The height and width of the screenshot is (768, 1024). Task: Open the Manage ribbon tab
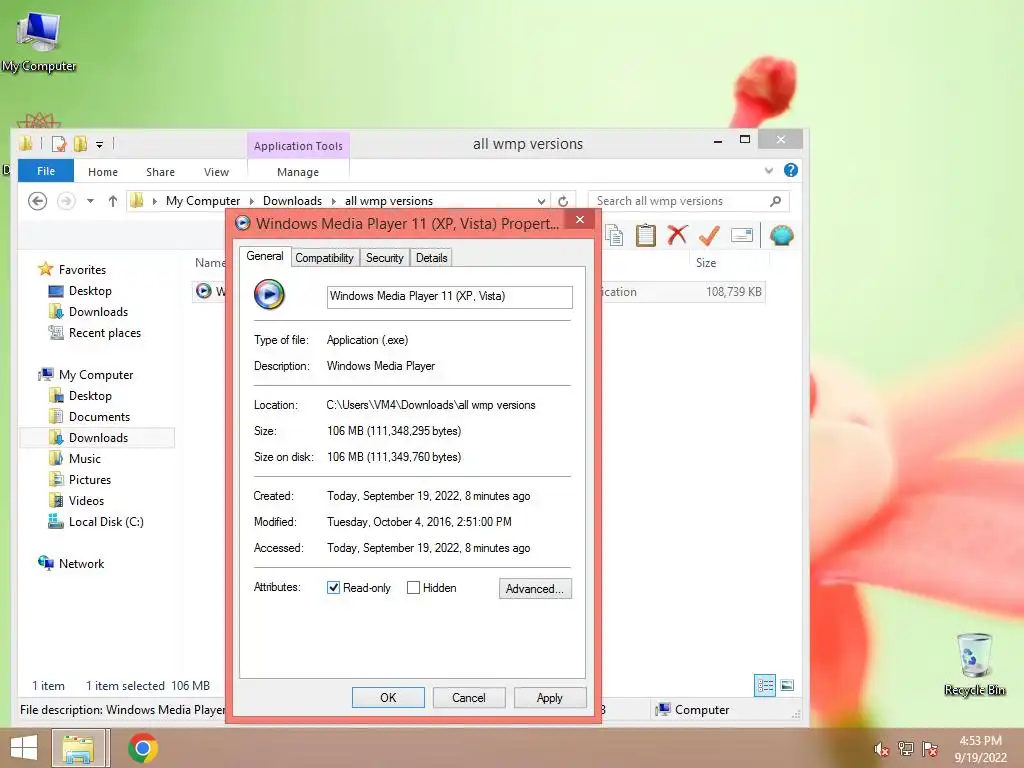click(298, 172)
